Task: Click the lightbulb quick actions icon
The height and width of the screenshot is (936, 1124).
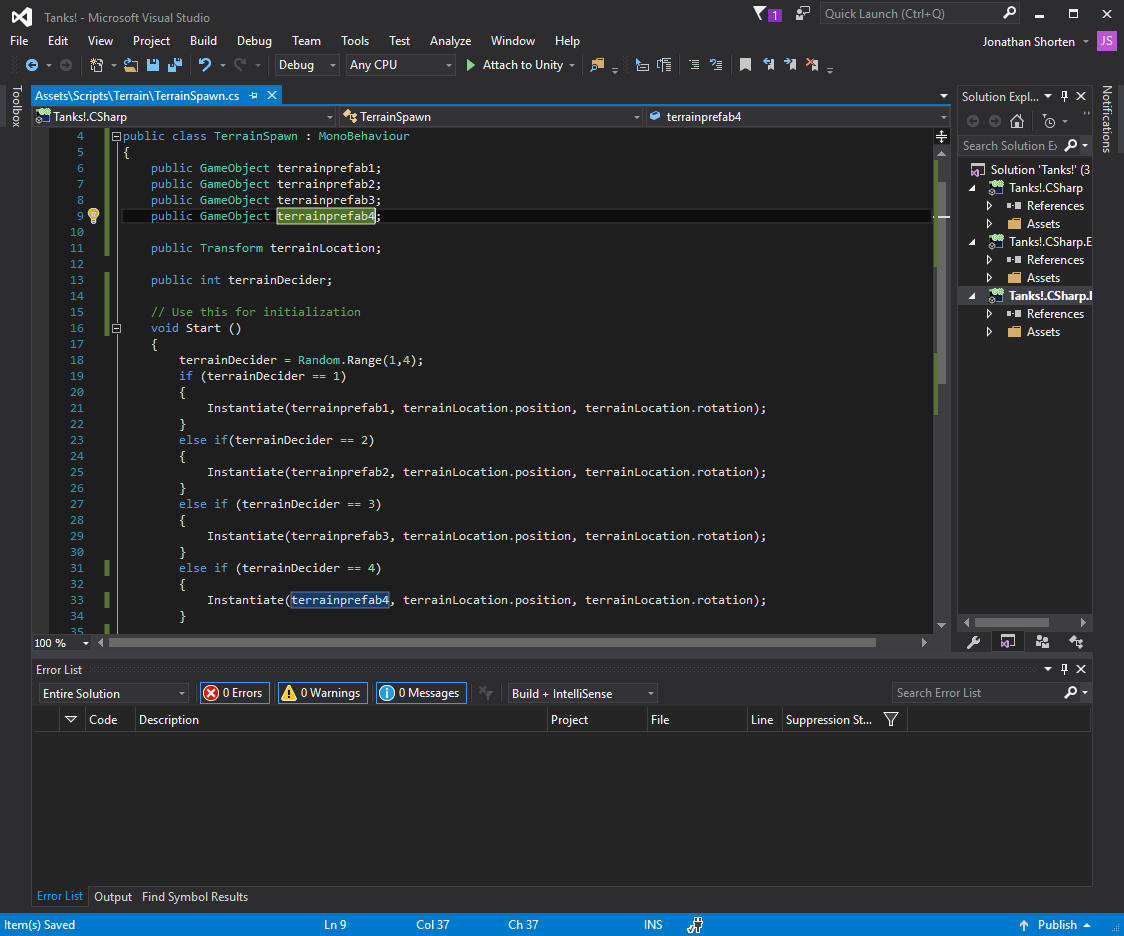Action: [x=93, y=216]
